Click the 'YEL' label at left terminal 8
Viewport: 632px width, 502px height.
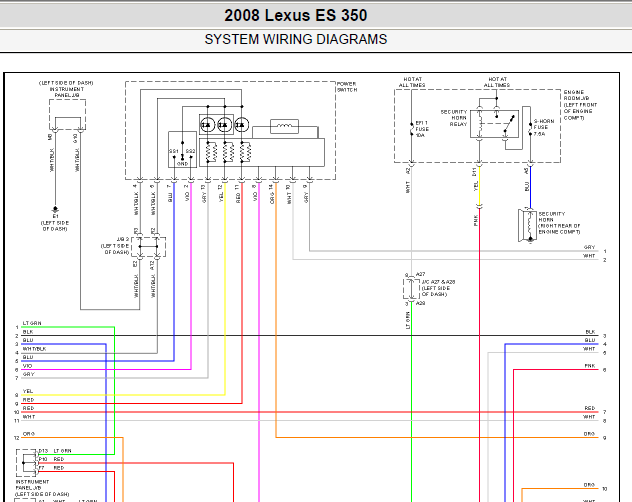[28, 392]
